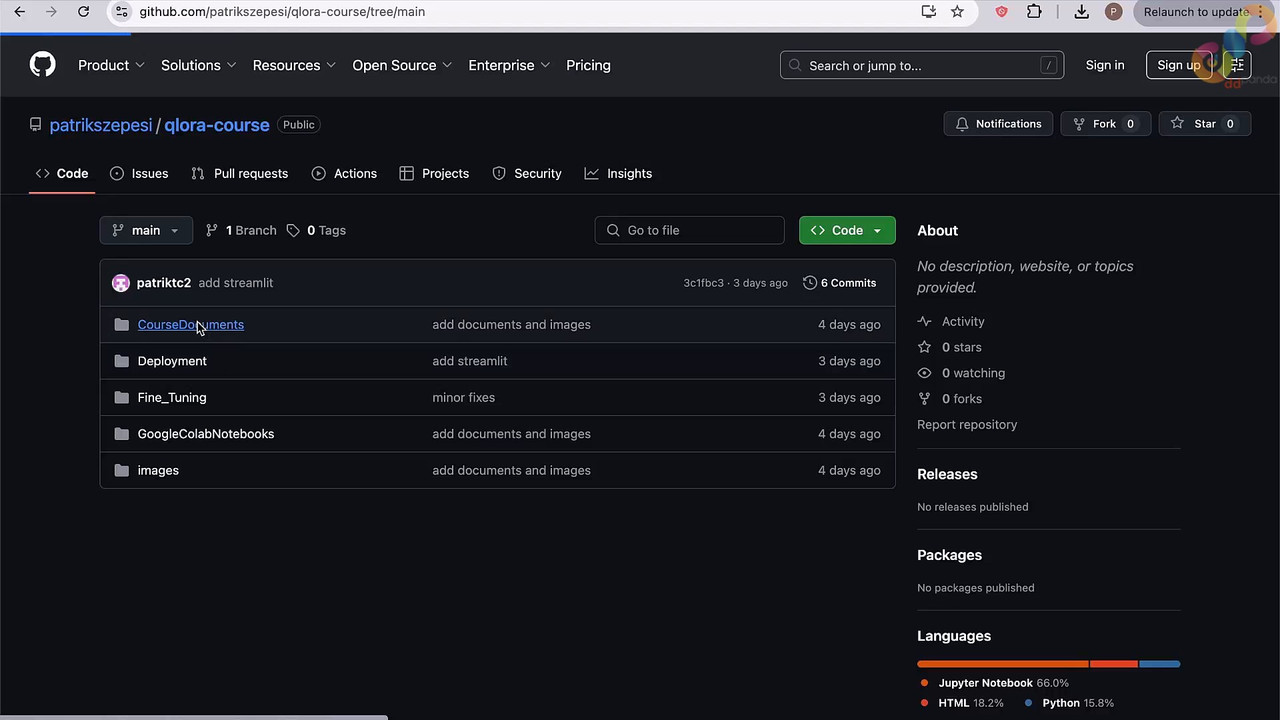Viewport: 1280px width, 720px height.
Task: Expand the Resources menu
Action: [294, 65]
